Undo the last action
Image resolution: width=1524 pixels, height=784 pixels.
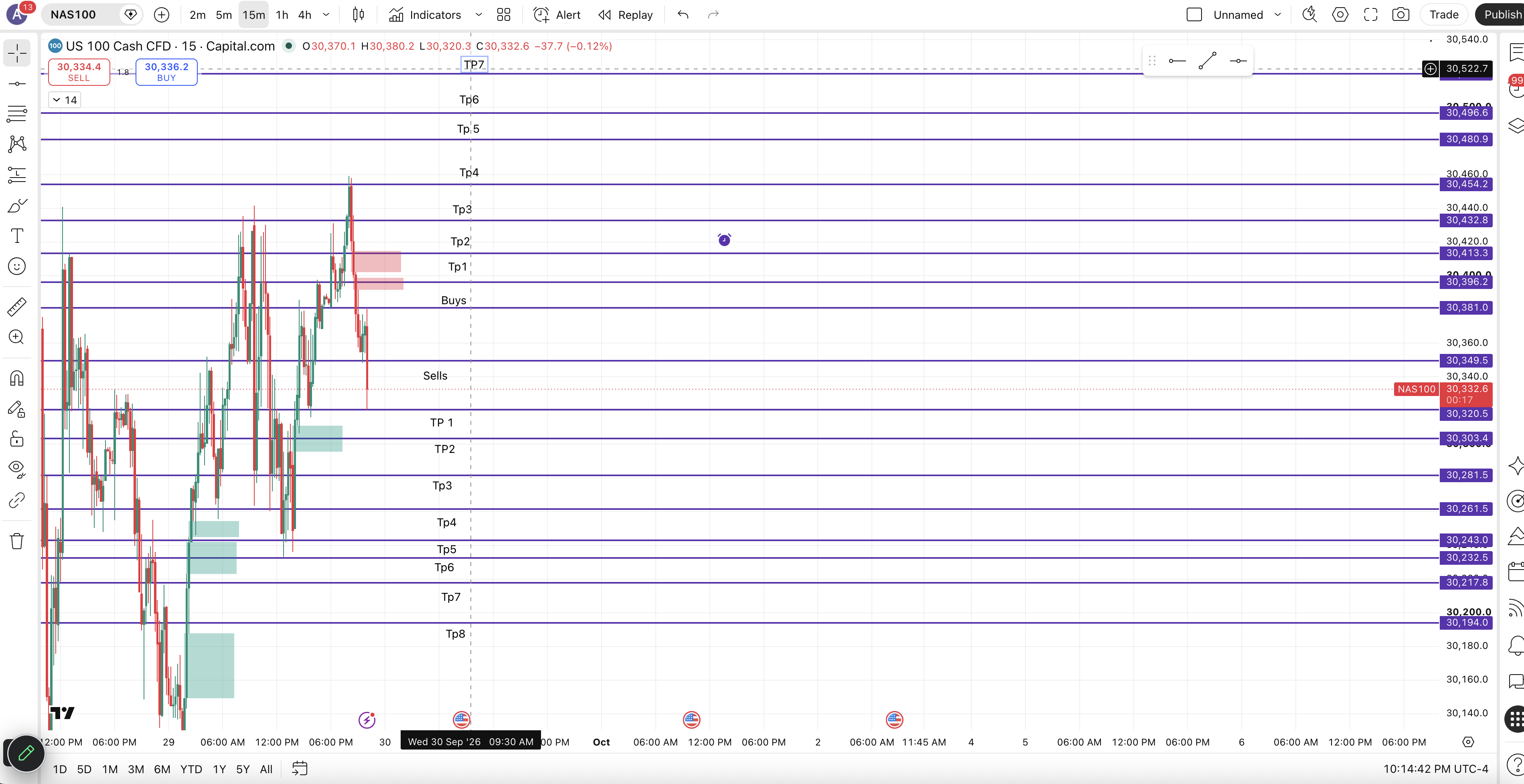pos(683,15)
